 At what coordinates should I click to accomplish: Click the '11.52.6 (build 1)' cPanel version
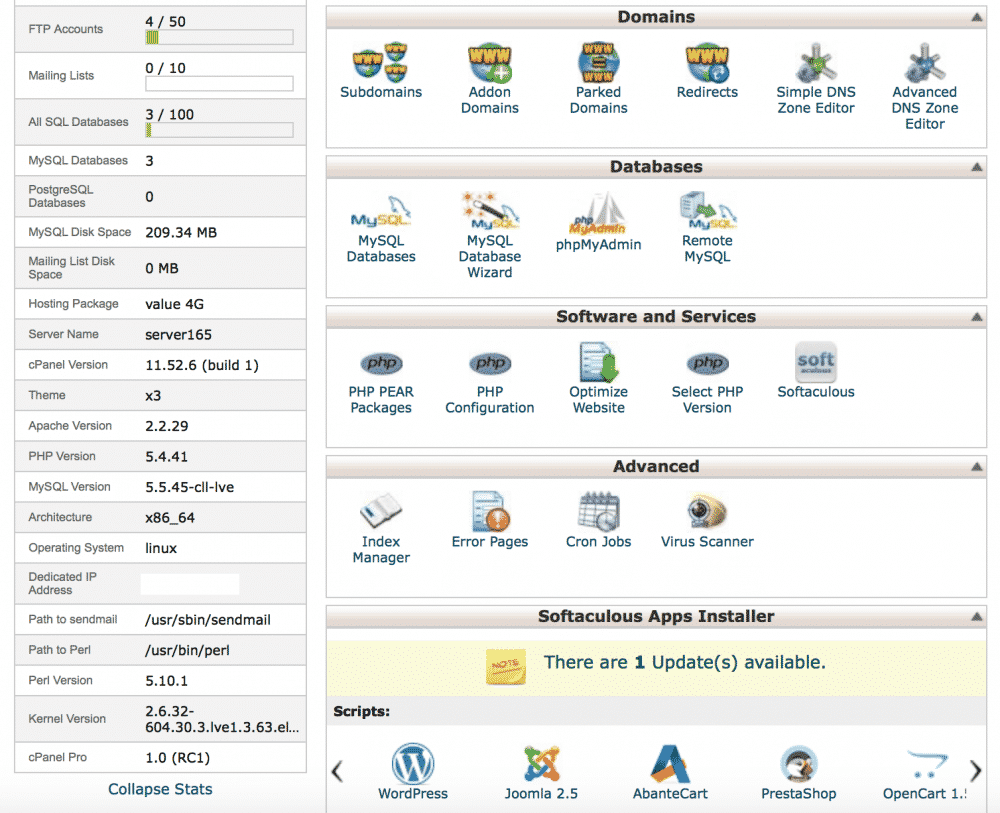click(x=202, y=365)
